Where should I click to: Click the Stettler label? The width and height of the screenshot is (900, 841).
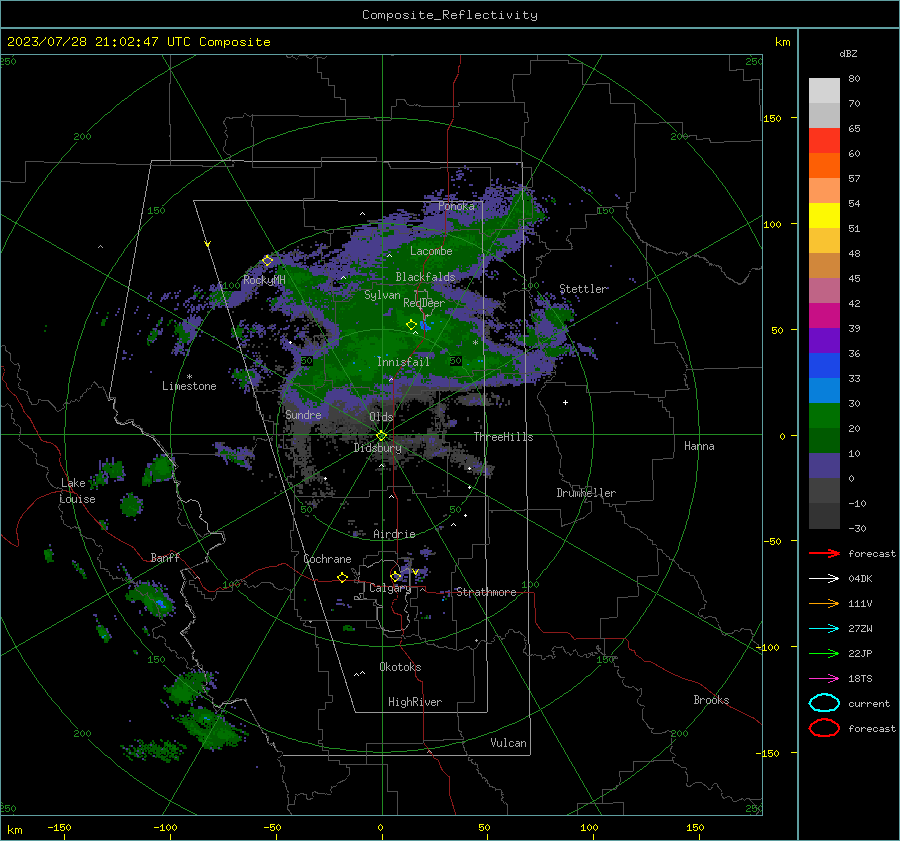[583, 289]
